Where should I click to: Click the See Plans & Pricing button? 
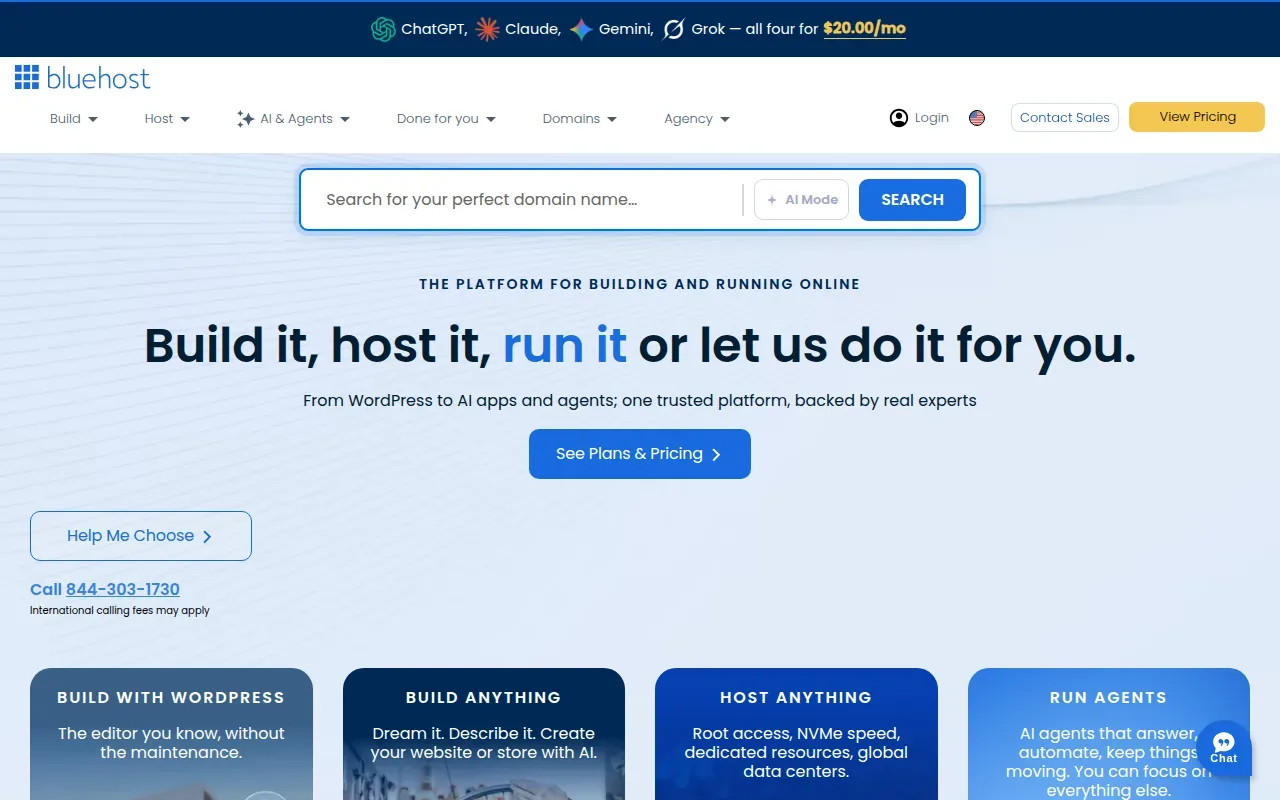tap(640, 454)
